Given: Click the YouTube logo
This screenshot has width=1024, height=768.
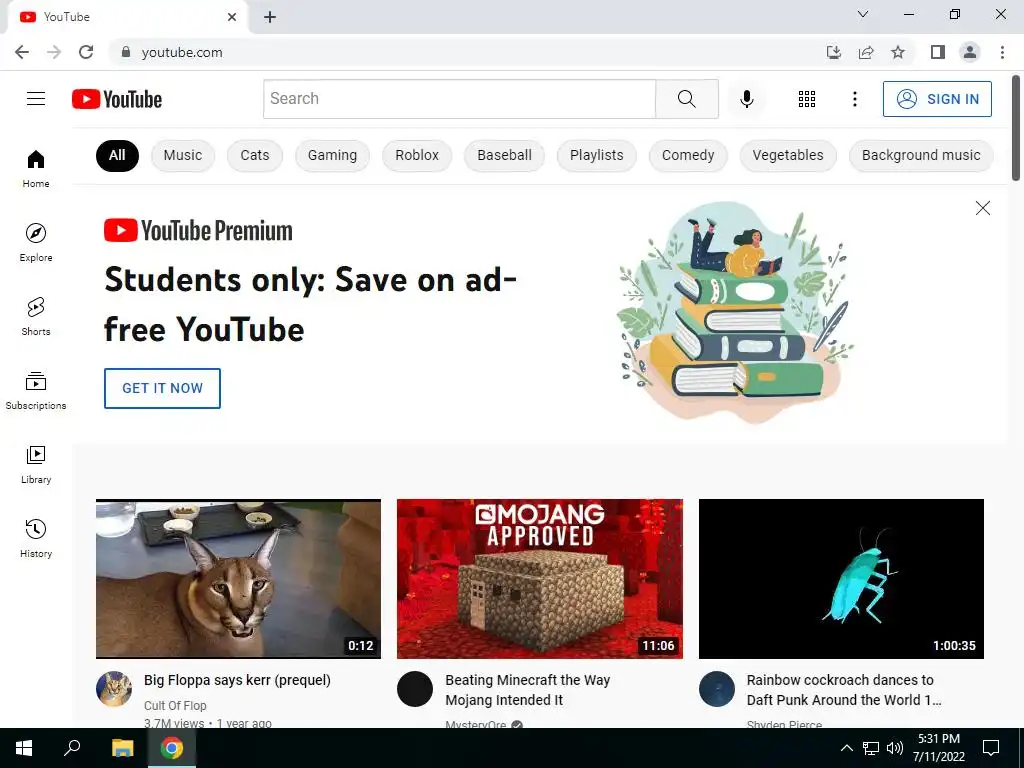Looking at the screenshot, I should pyautogui.click(x=117, y=99).
